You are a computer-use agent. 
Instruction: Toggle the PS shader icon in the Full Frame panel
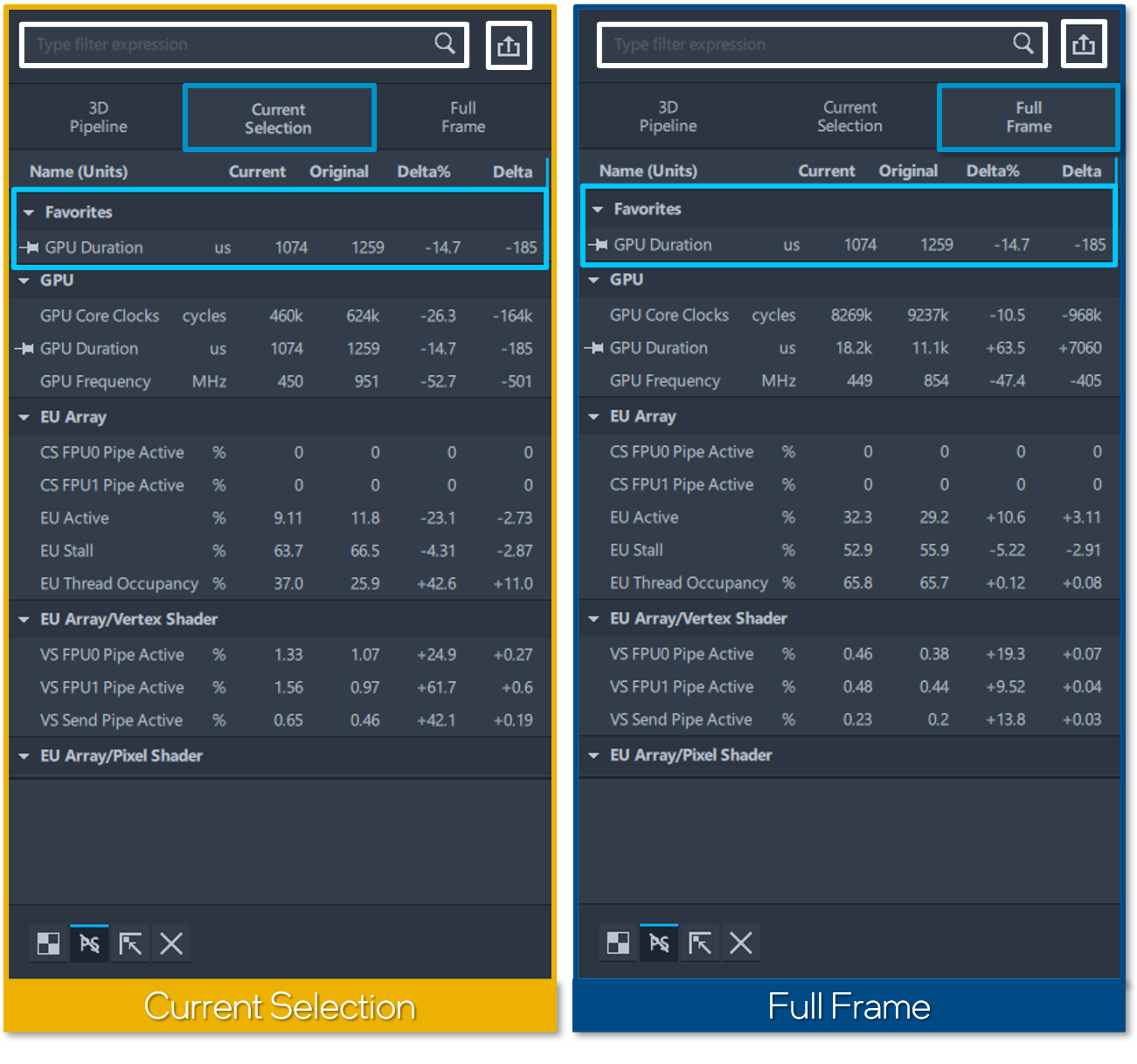click(659, 942)
